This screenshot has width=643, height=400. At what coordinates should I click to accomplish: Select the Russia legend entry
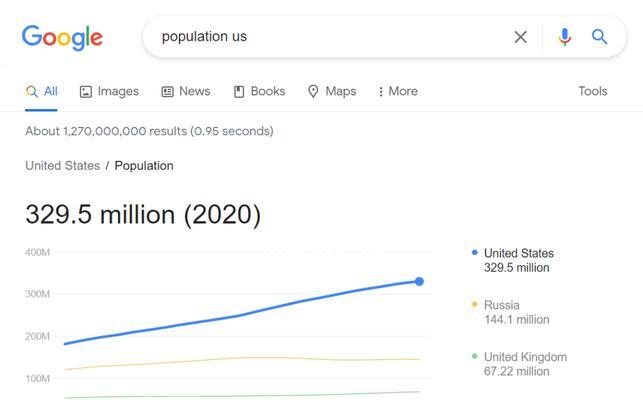(x=511, y=312)
